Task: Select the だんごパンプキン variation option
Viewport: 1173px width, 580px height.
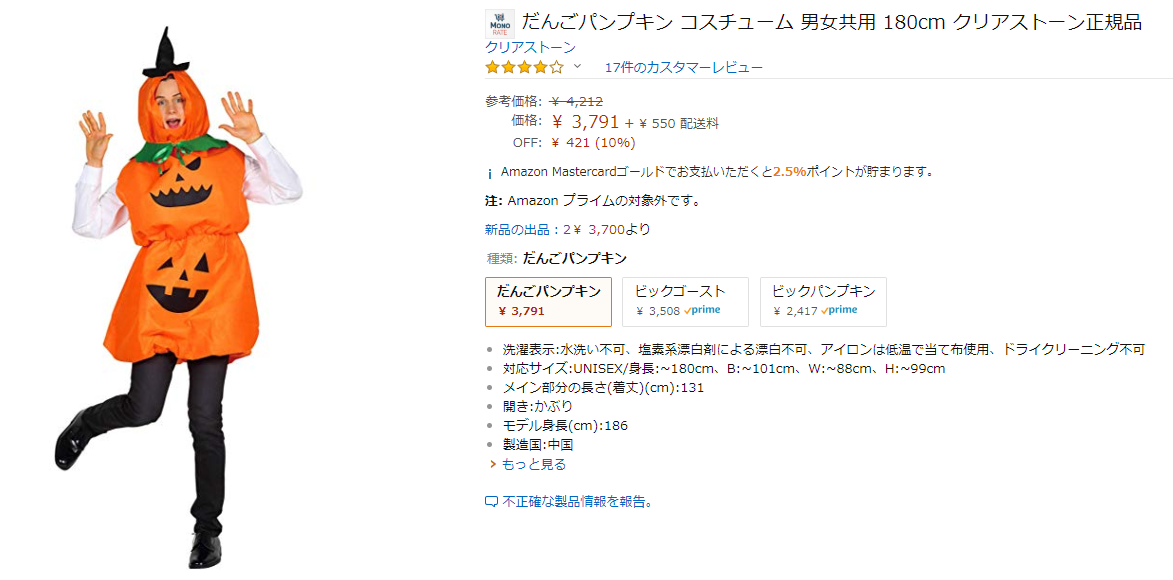Action: [548, 301]
